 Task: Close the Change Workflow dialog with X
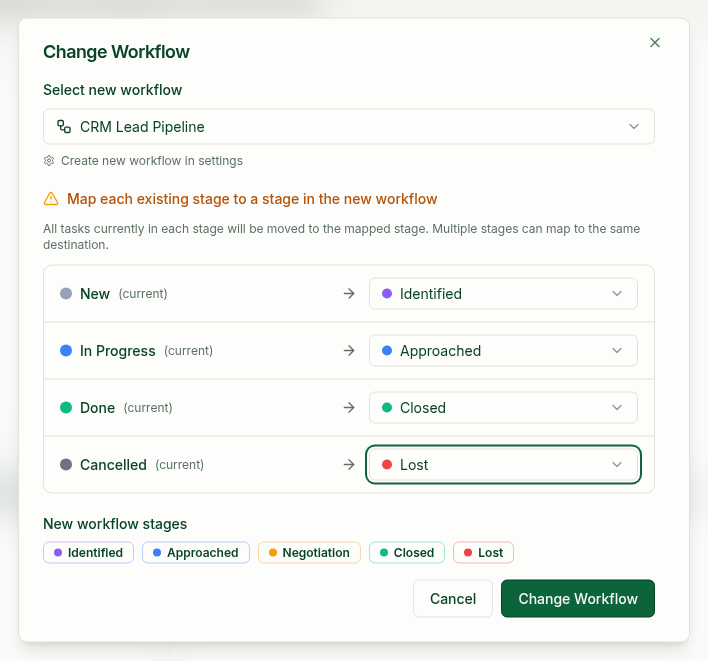[x=655, y=42]
